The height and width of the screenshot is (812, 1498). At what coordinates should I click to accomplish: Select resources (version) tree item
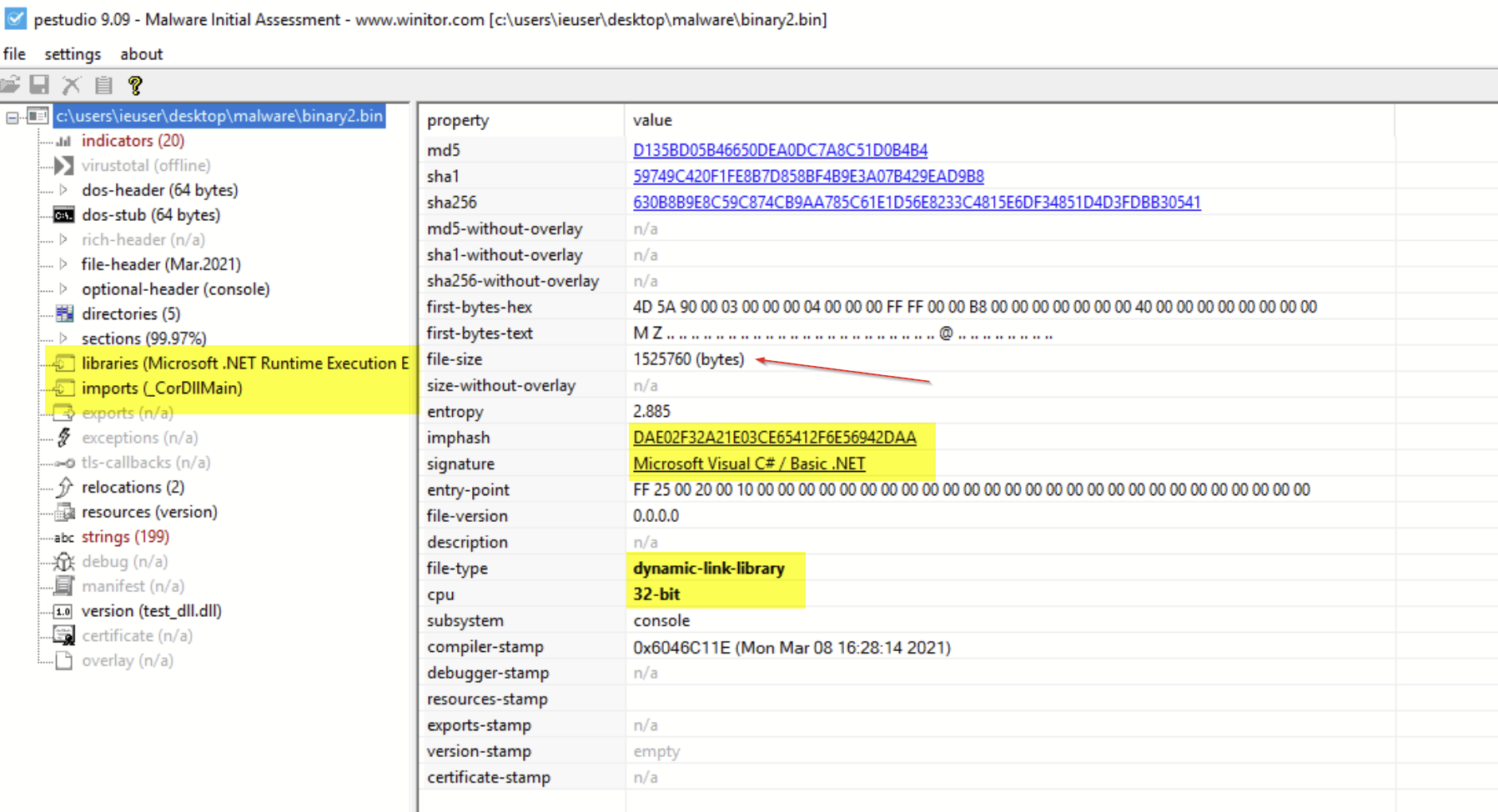point(149,512)
